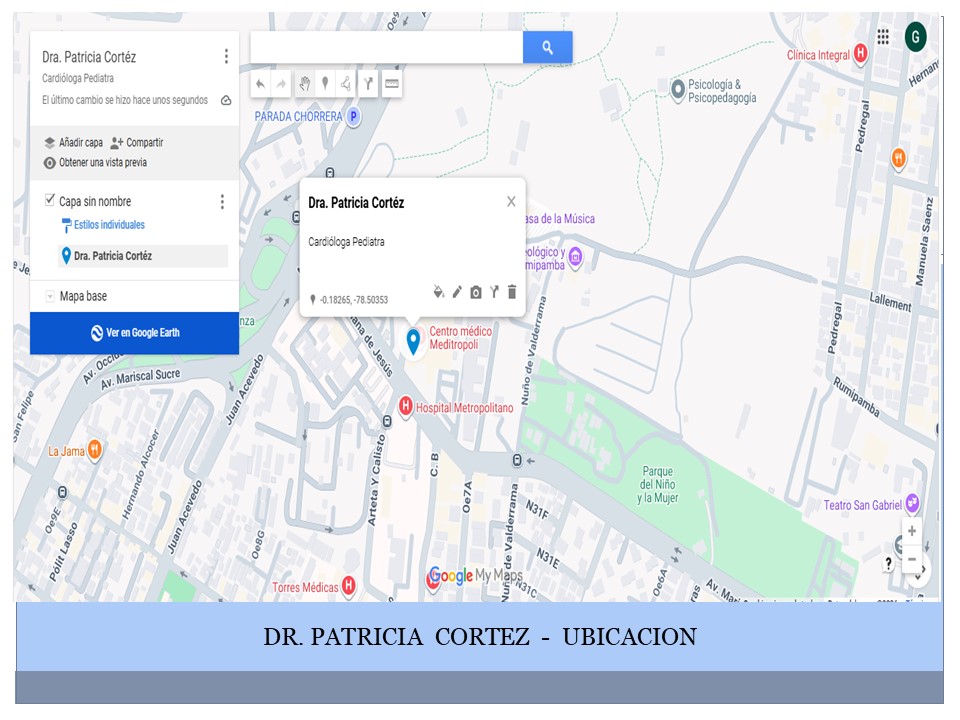Image resolution: width=960 pixels, height=720 pixels.
Task: Click the Mapa base label
Action: pyautogui.click(x=83, y=296)
